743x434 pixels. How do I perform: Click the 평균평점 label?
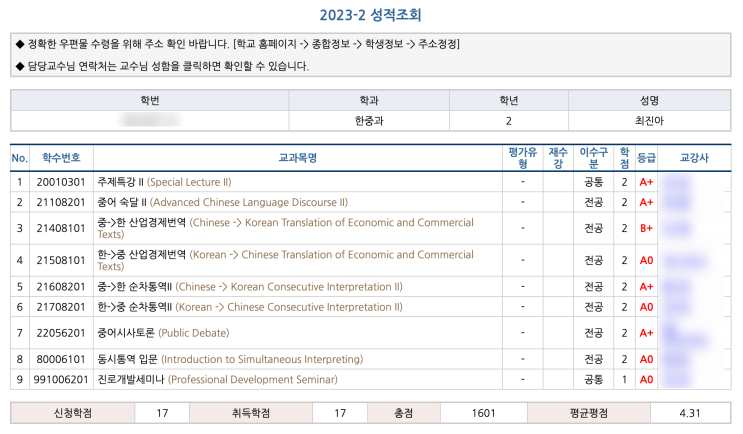pos(589,413)
